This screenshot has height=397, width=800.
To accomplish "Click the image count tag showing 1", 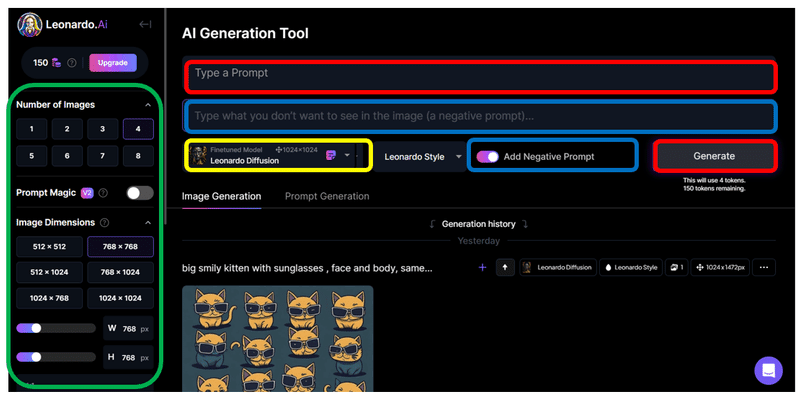I will [677, 267].
